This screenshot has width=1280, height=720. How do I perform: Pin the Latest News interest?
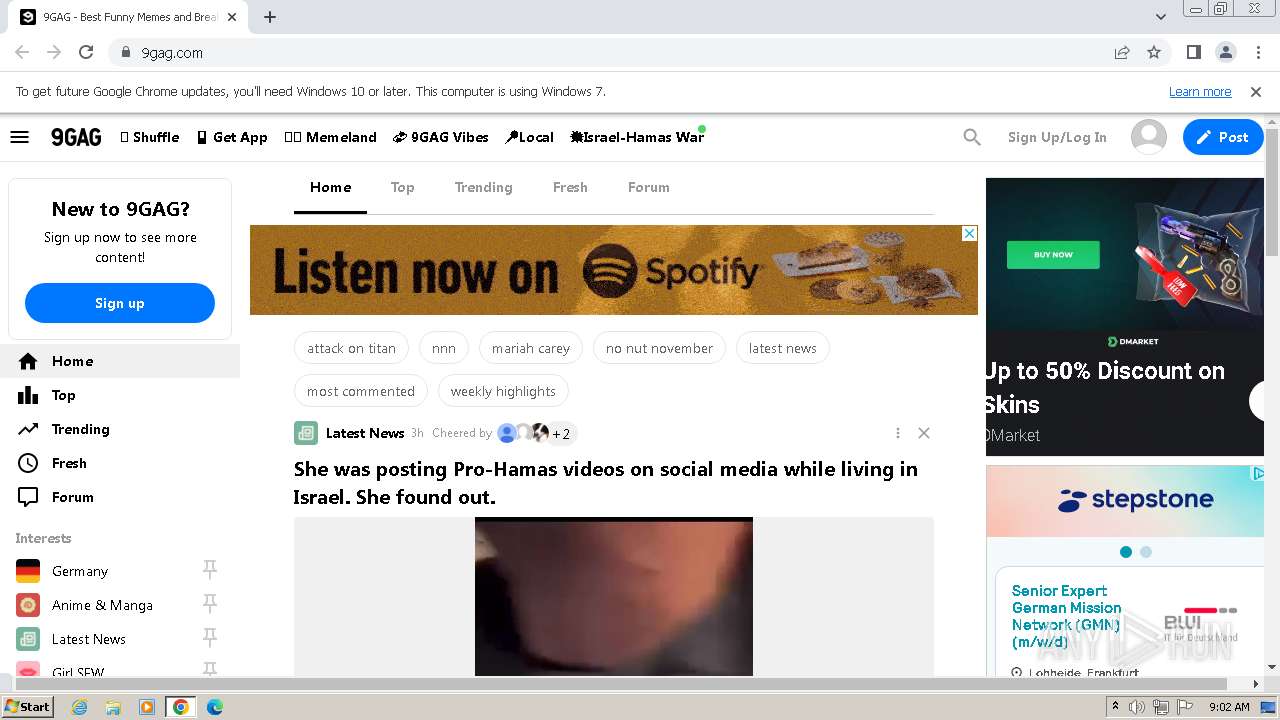[x=210, y=638]
